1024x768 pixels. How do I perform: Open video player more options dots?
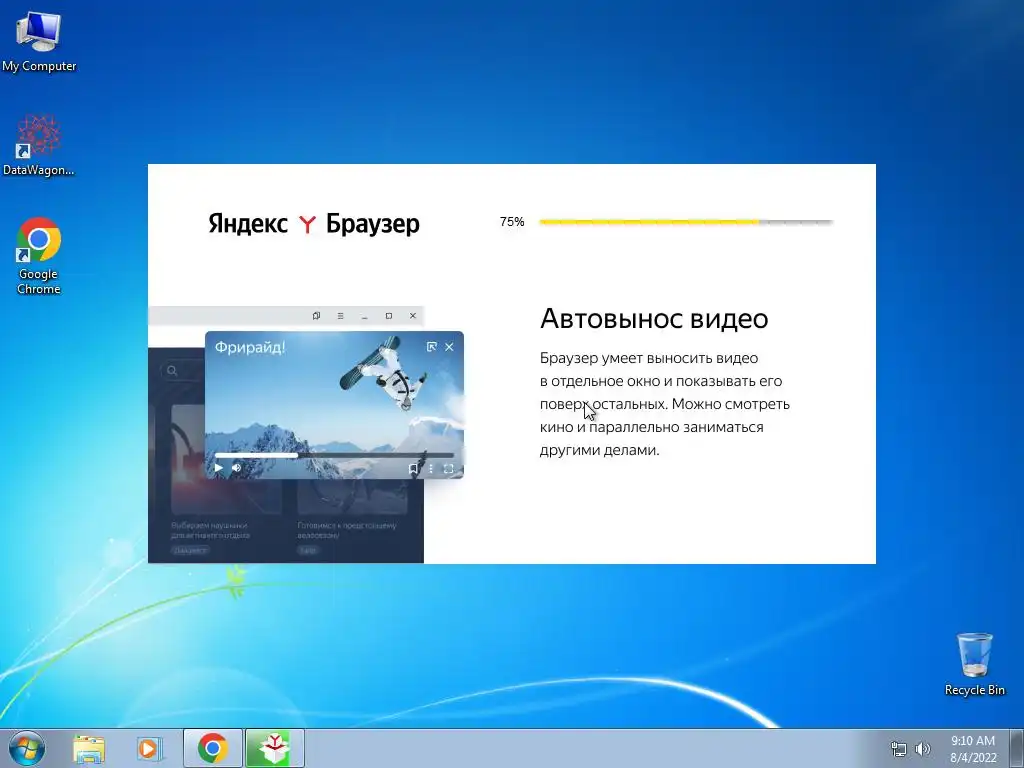(x=430, y=468)
